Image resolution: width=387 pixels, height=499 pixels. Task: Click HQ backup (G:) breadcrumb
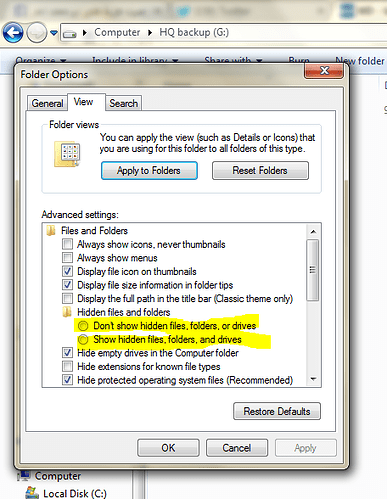[x=194, y=32]
